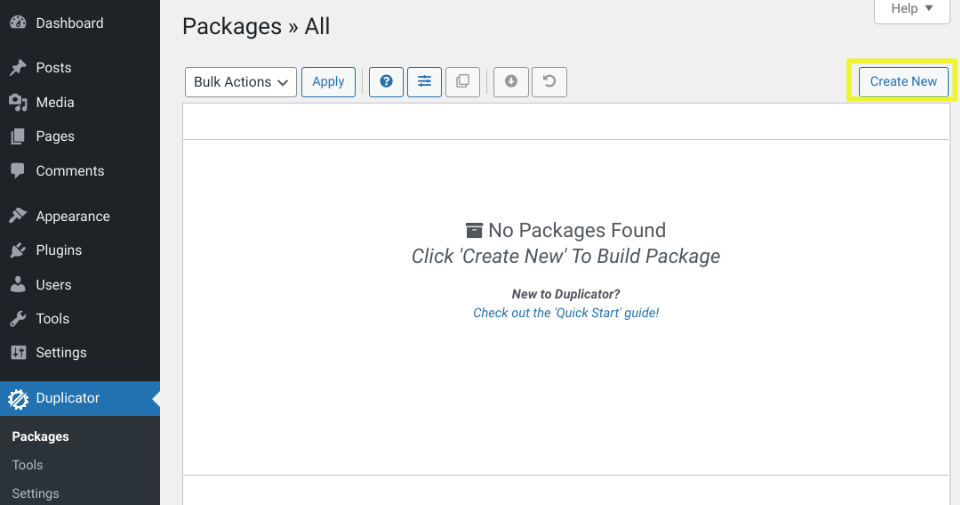Viewport: 960px width, 505px height.
Task: Open Dashboard from the sidebar
Action: [68, 22]
